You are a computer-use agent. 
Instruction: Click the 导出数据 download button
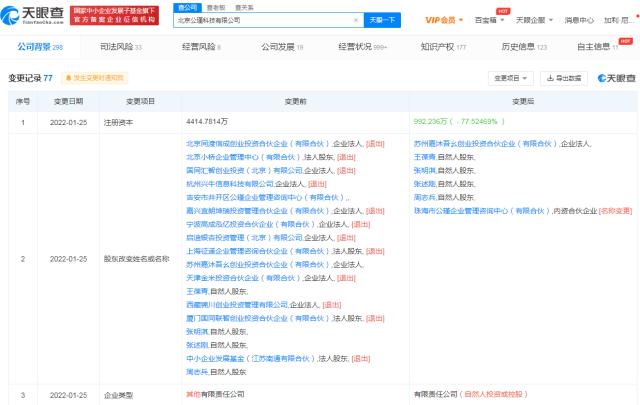pyautogui.click(x=564, y=77)
